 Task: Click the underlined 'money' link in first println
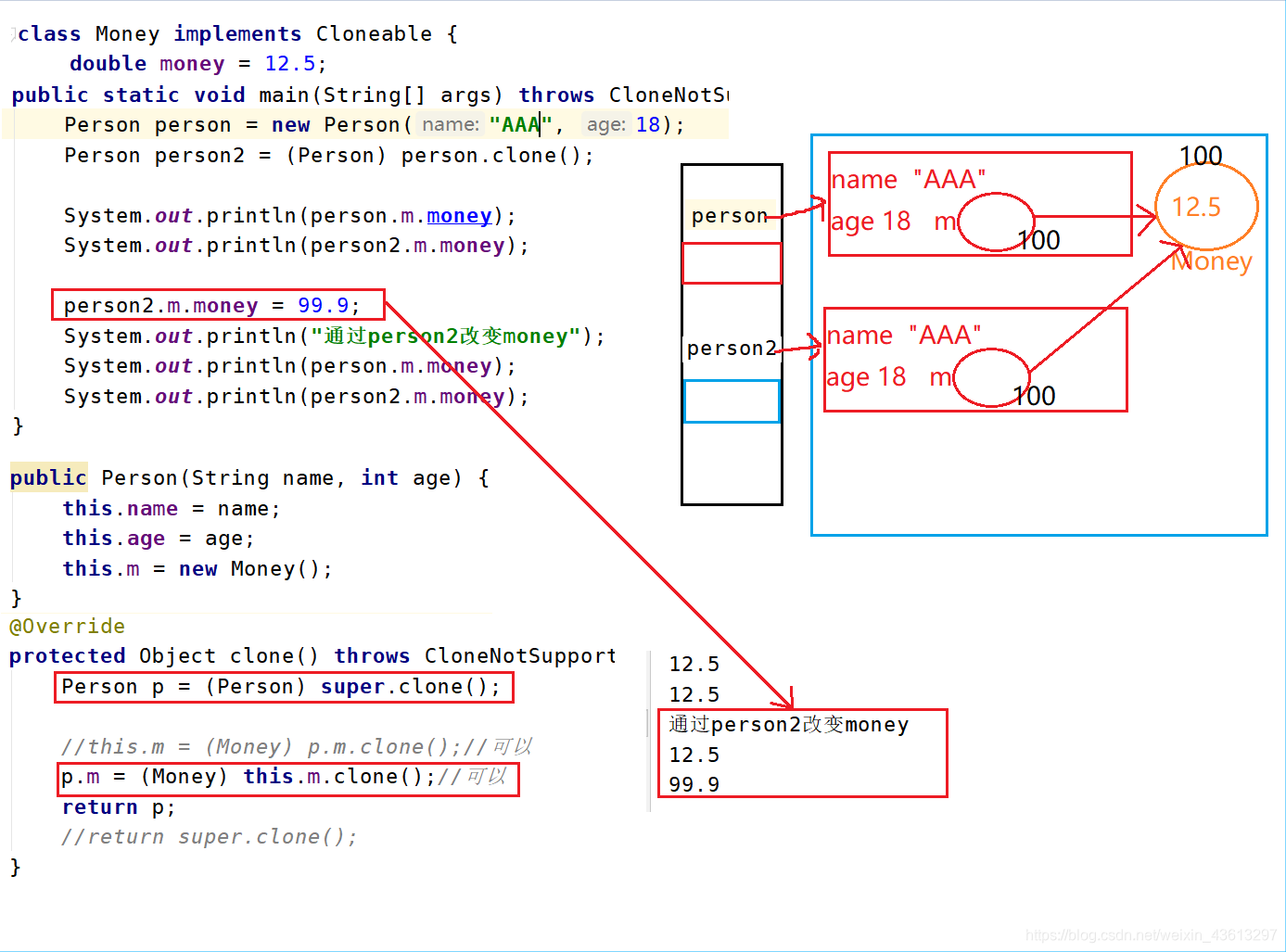point(459,216)
